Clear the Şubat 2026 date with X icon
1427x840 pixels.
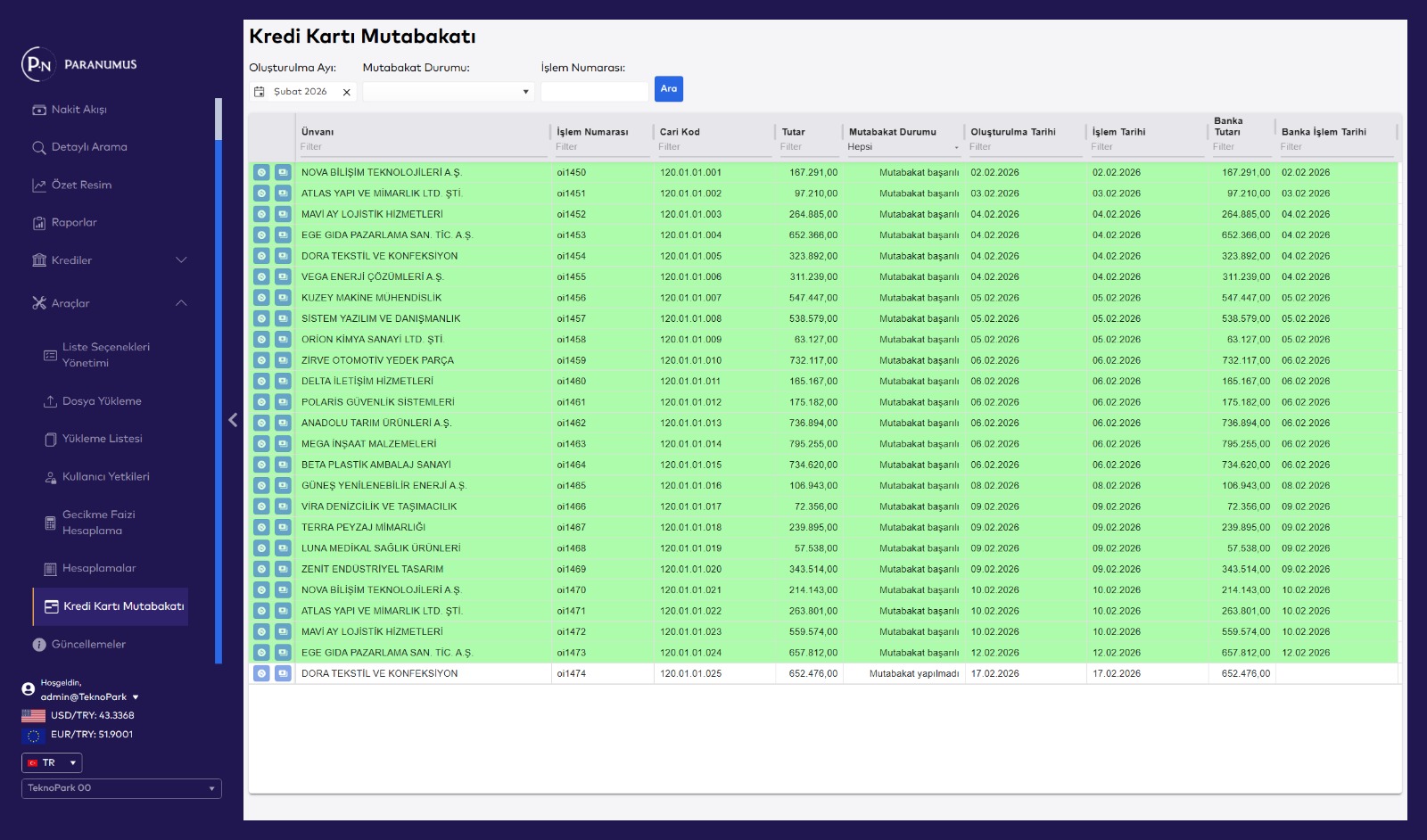click(x=347, y=92)
